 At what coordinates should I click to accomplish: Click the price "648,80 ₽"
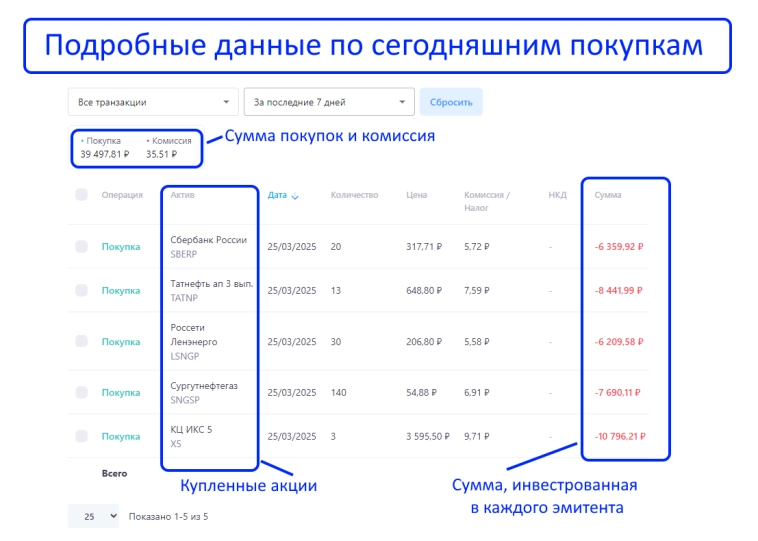(x=424, y=291)
